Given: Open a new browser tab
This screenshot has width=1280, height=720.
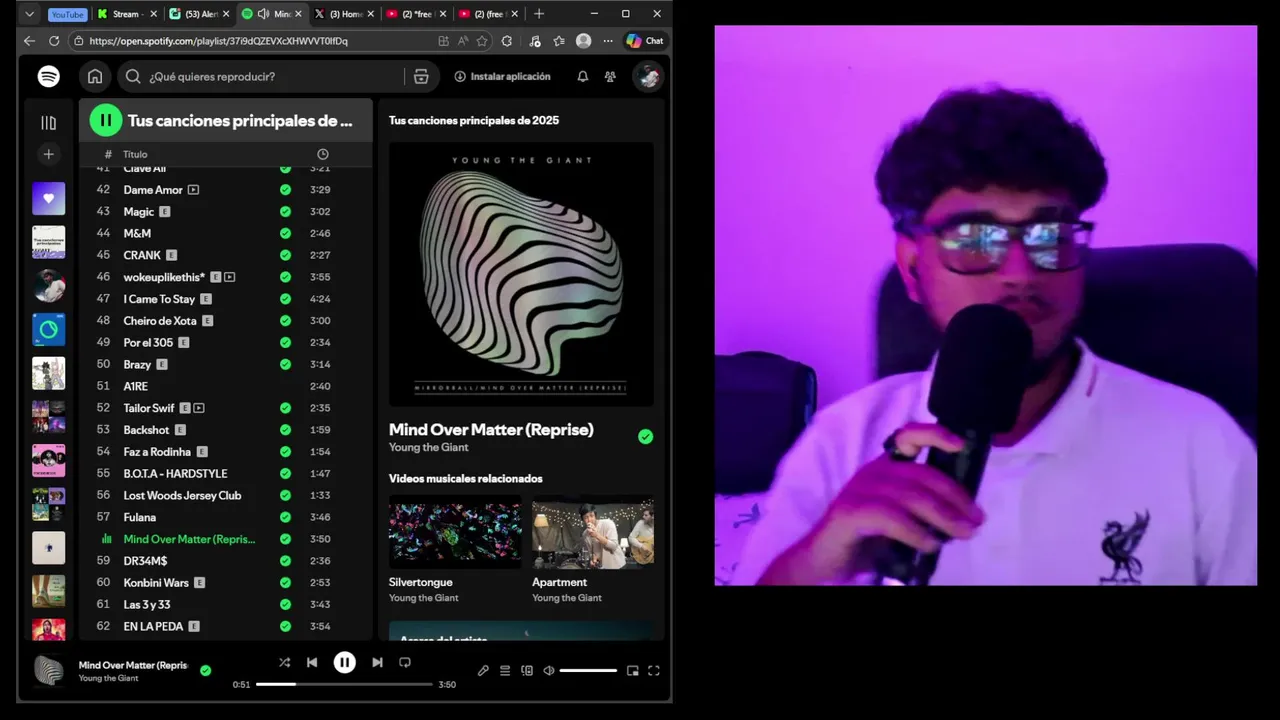Looking at the screenshot, I should pyautogui.click(x=539, y=14).
